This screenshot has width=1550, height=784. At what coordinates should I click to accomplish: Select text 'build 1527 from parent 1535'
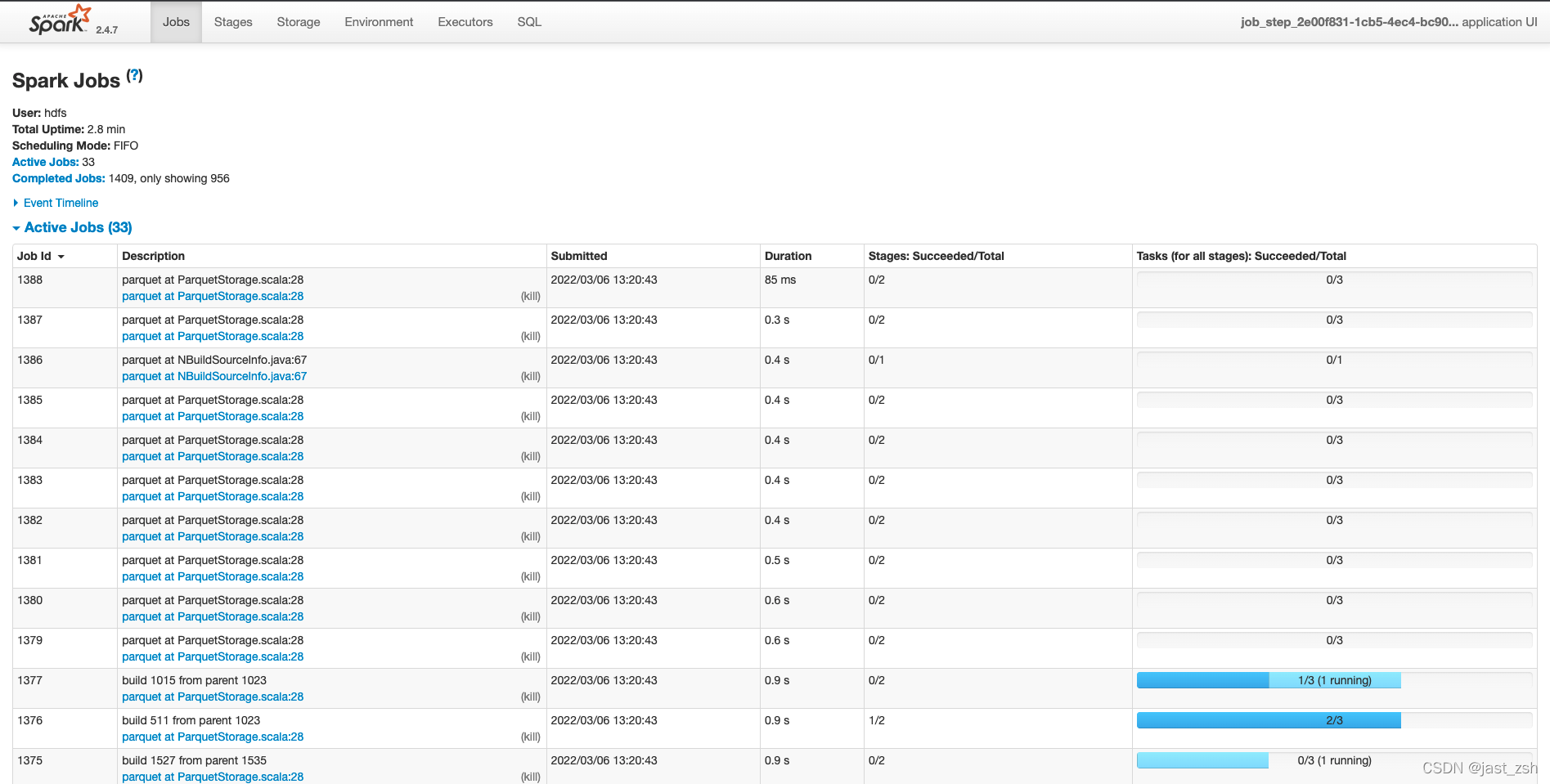click(x=194, y=760)
